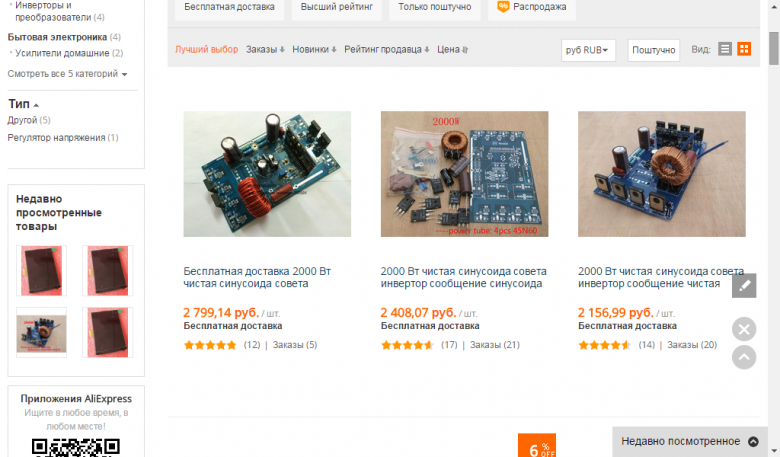
Task: Expand the Недавно посмотренное panel chevron
Action: click(x=753, y=442)
